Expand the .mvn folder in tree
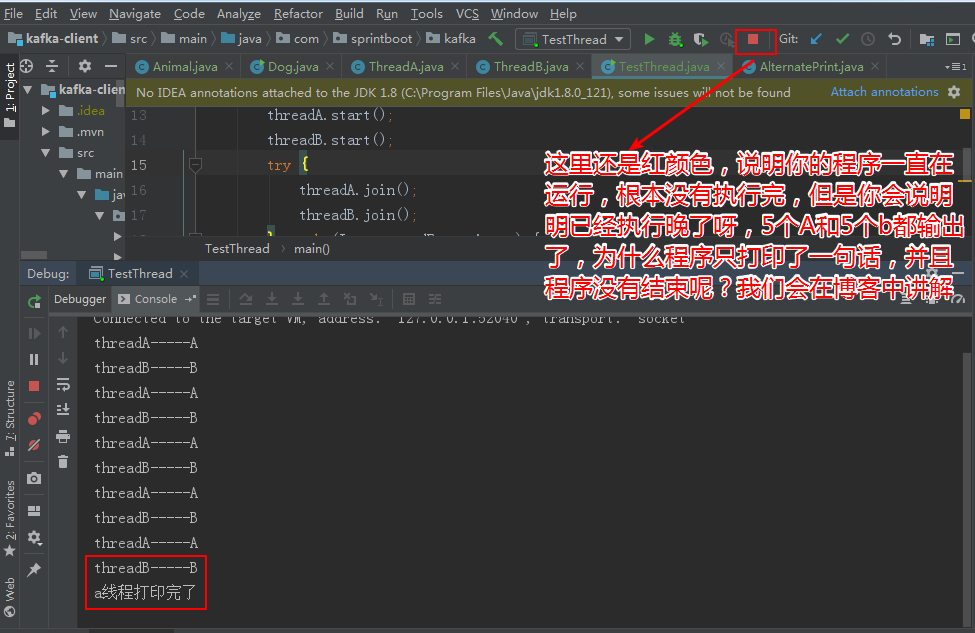Image resolution: width=975 pixels, height=633 pixels. [x=45, y=132]
